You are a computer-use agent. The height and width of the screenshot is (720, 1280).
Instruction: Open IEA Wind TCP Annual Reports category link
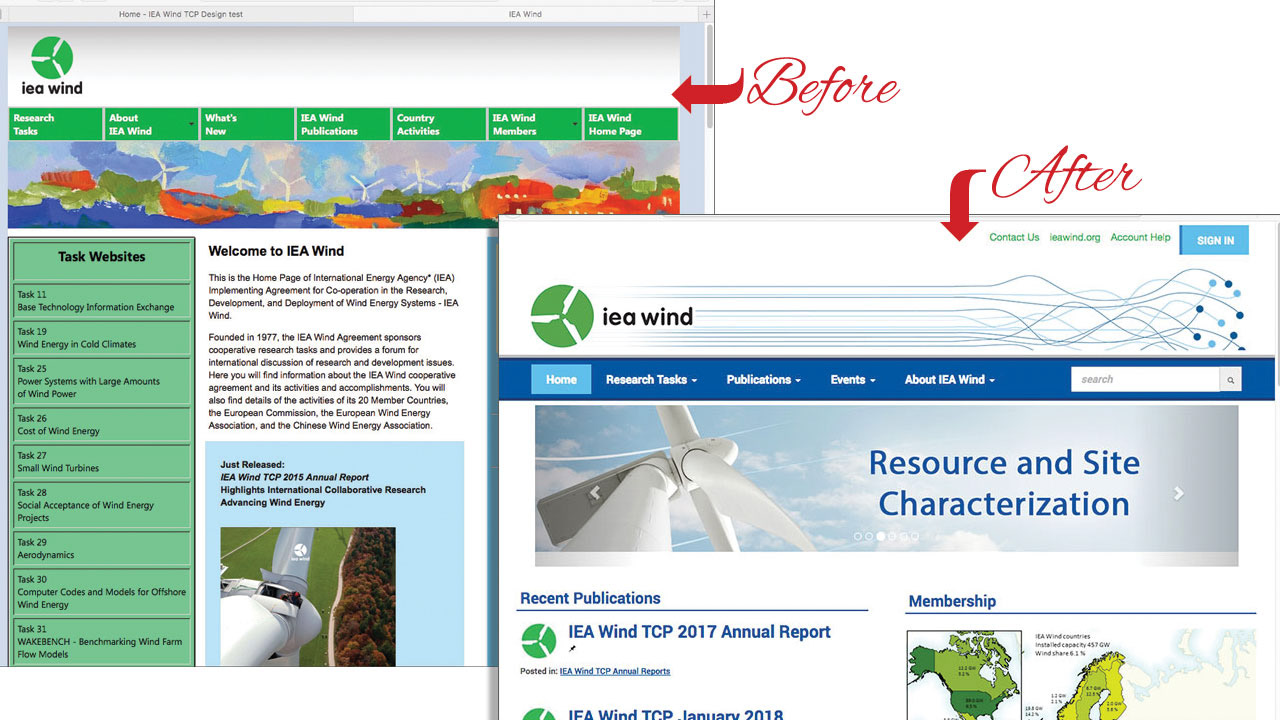(615, 671)
